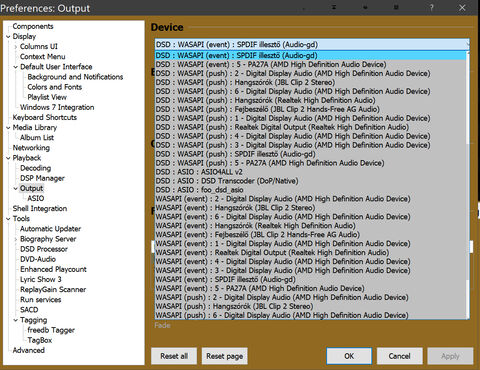Open the SACD tools page
This screenshot has width=480, height=370.
tap(29, 310)
